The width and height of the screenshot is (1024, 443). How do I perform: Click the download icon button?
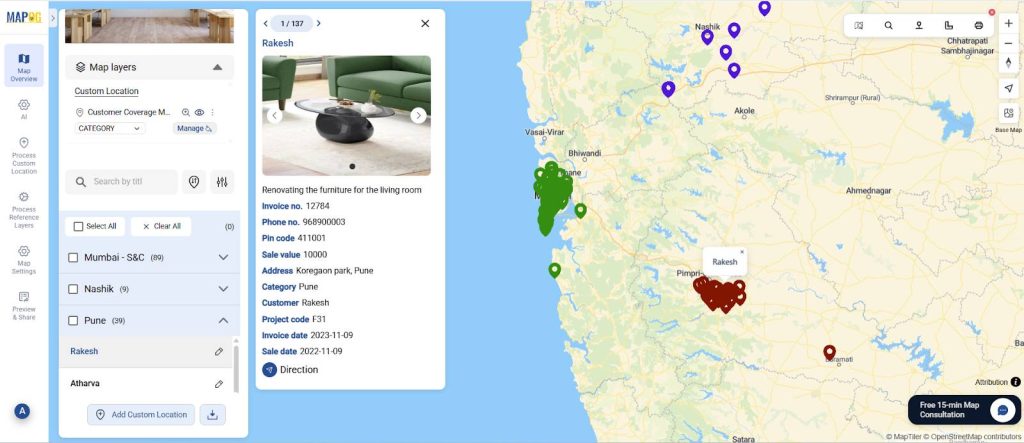[212, 414]
